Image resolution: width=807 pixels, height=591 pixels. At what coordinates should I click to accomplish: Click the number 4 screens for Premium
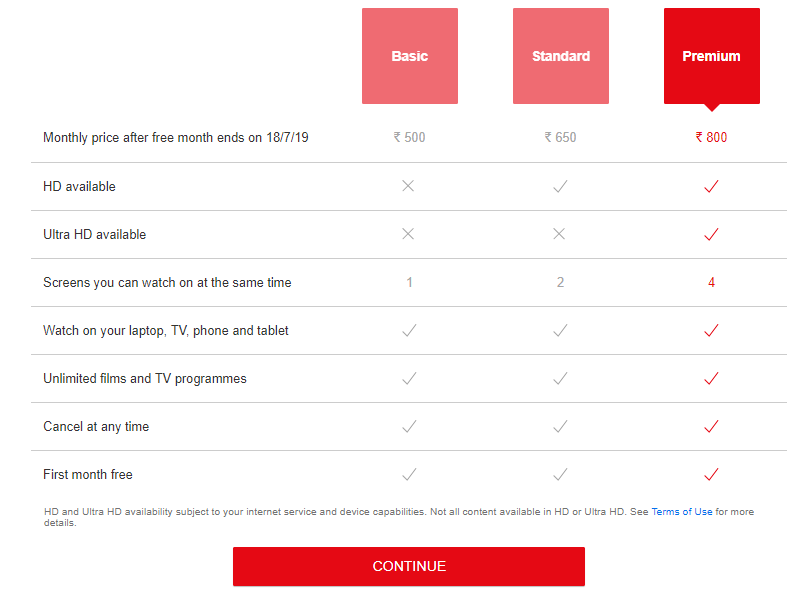coord(711,282)
